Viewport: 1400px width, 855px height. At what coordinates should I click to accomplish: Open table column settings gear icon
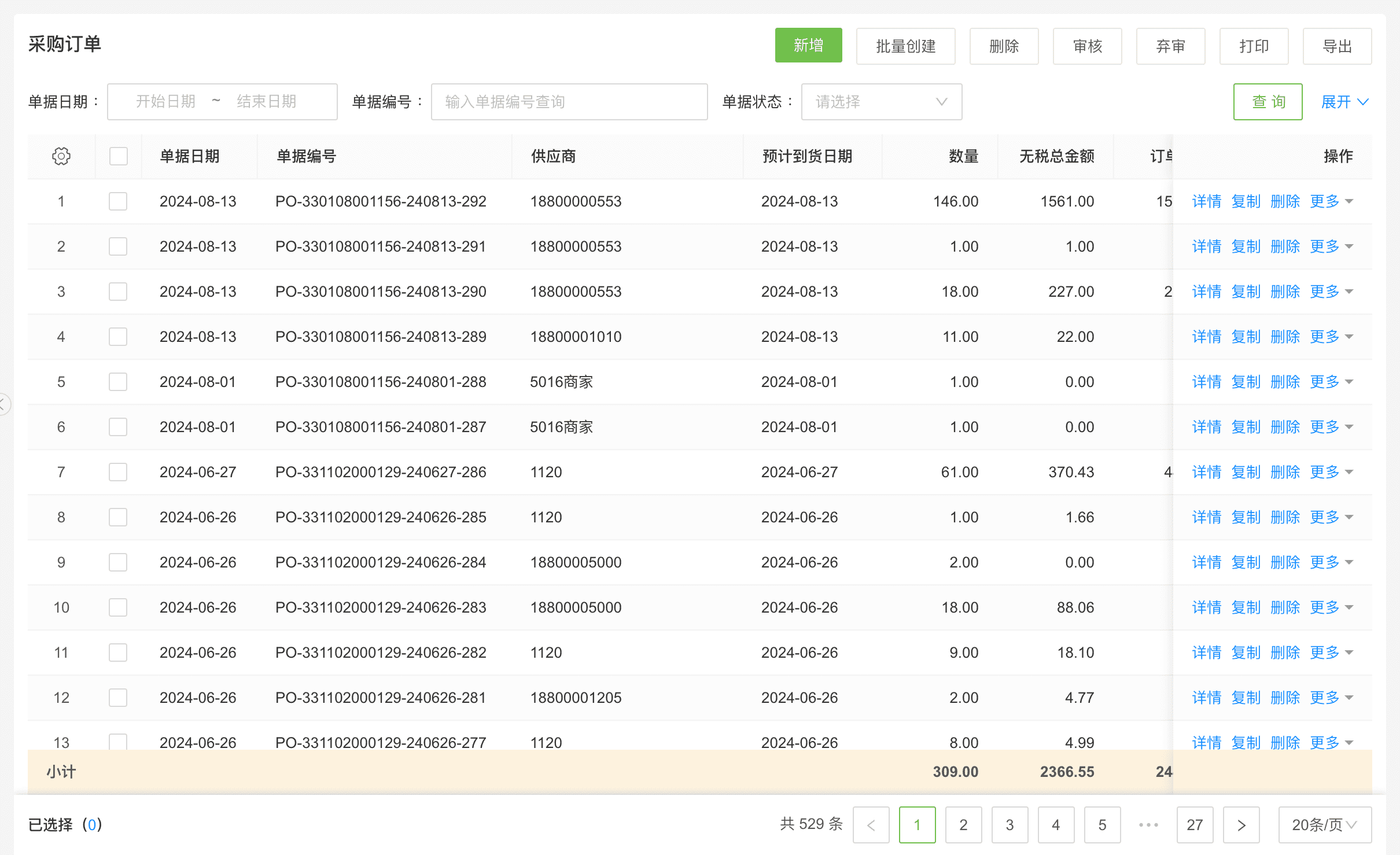tap(61, 156)
